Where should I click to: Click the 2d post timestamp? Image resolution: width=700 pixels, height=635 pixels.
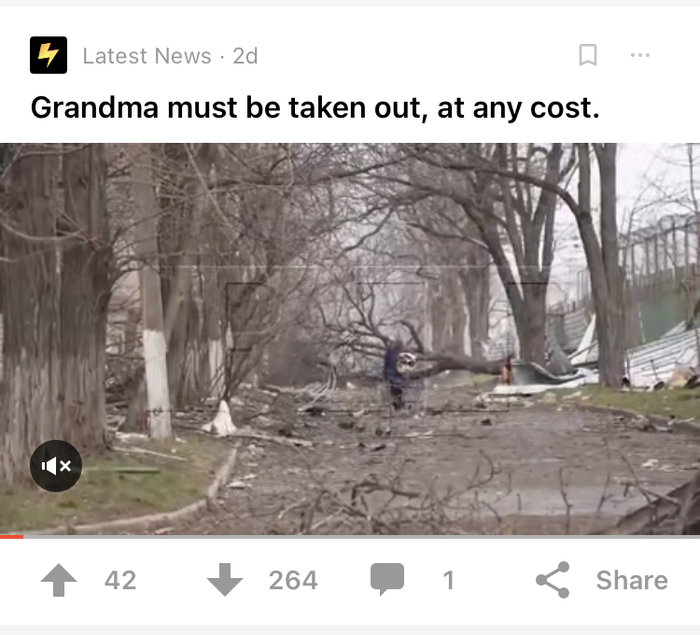245,56
